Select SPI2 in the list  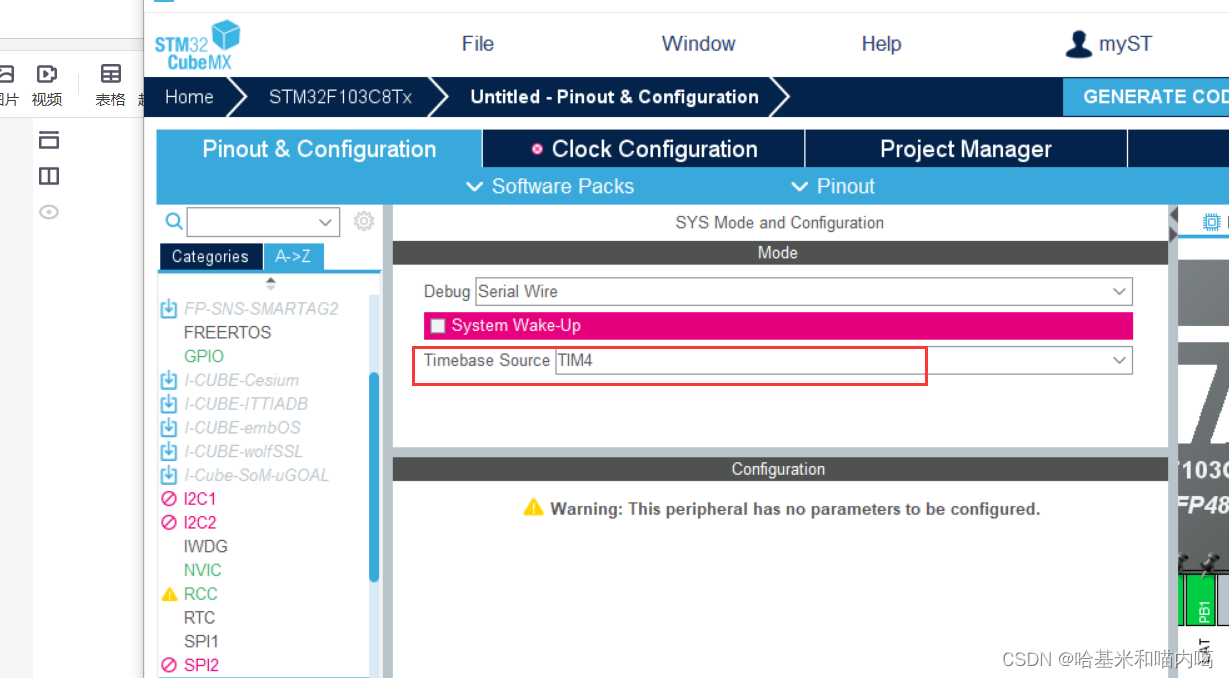(x=201, y=665)
